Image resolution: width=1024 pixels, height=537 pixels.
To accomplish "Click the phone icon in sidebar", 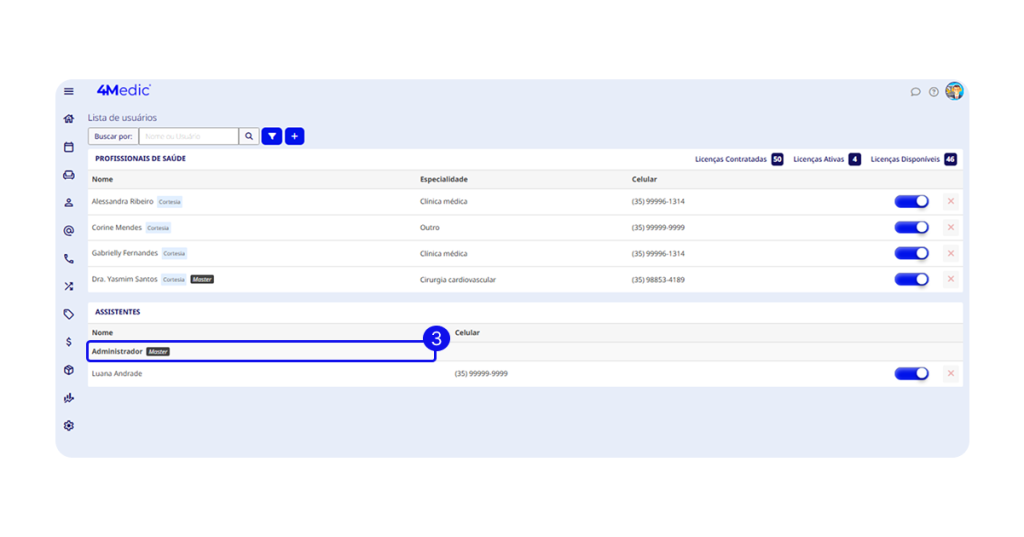I will pos(69,259).
